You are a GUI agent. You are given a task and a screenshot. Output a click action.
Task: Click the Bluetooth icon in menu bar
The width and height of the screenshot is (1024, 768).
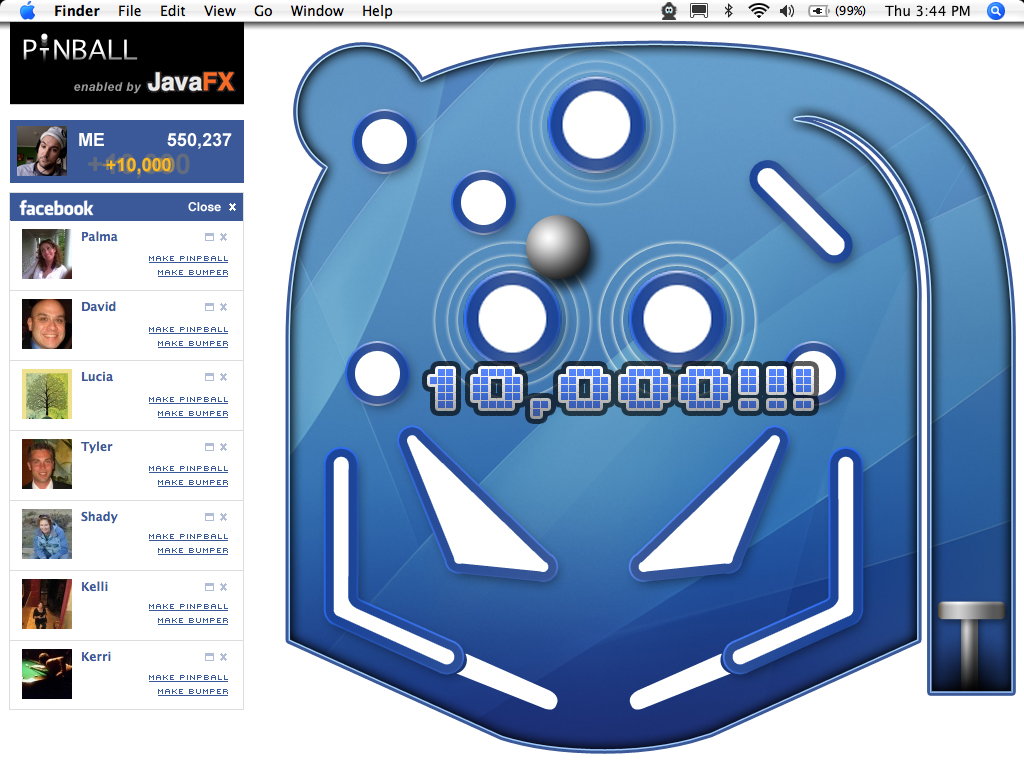click(729, 11)
